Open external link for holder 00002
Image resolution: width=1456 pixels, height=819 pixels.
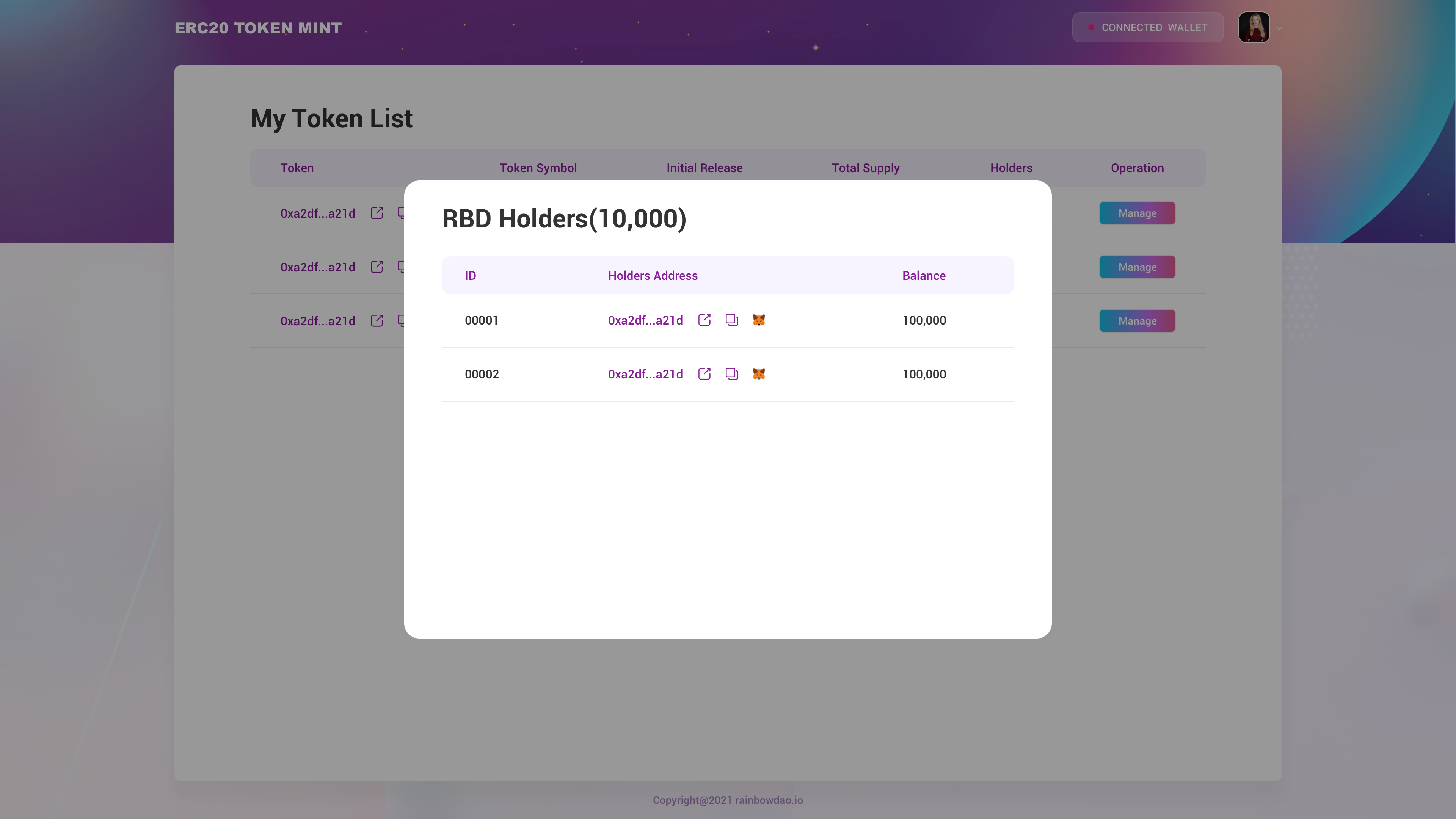coord(704,373)
